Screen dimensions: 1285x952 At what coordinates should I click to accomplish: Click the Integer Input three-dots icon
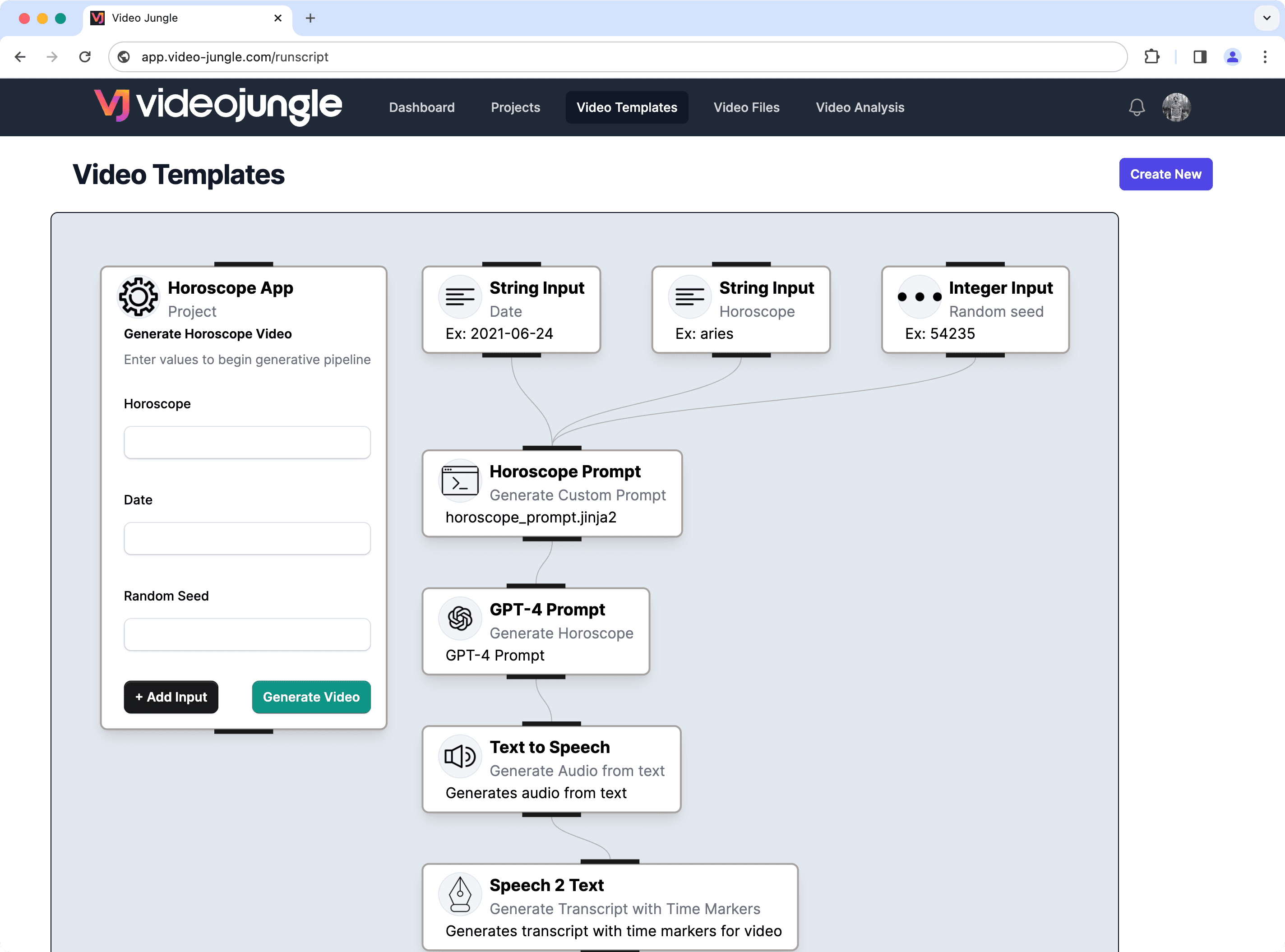point(920,297)
